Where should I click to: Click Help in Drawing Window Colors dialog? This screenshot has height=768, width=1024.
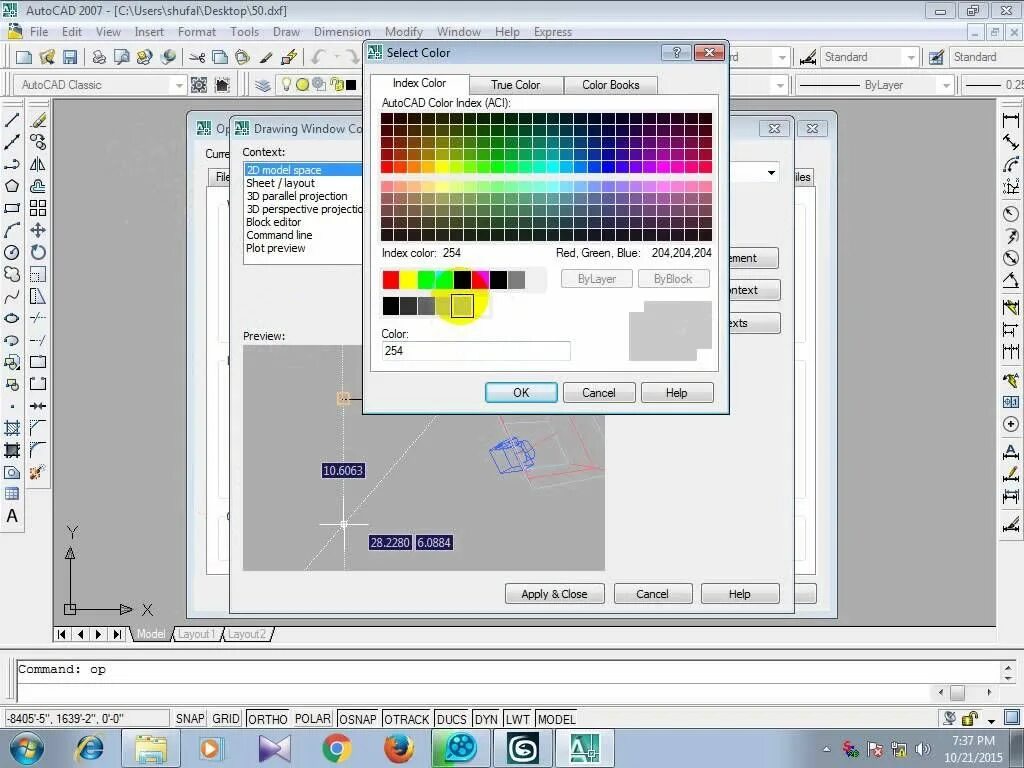pyautogui.click(x=739, y=594)
